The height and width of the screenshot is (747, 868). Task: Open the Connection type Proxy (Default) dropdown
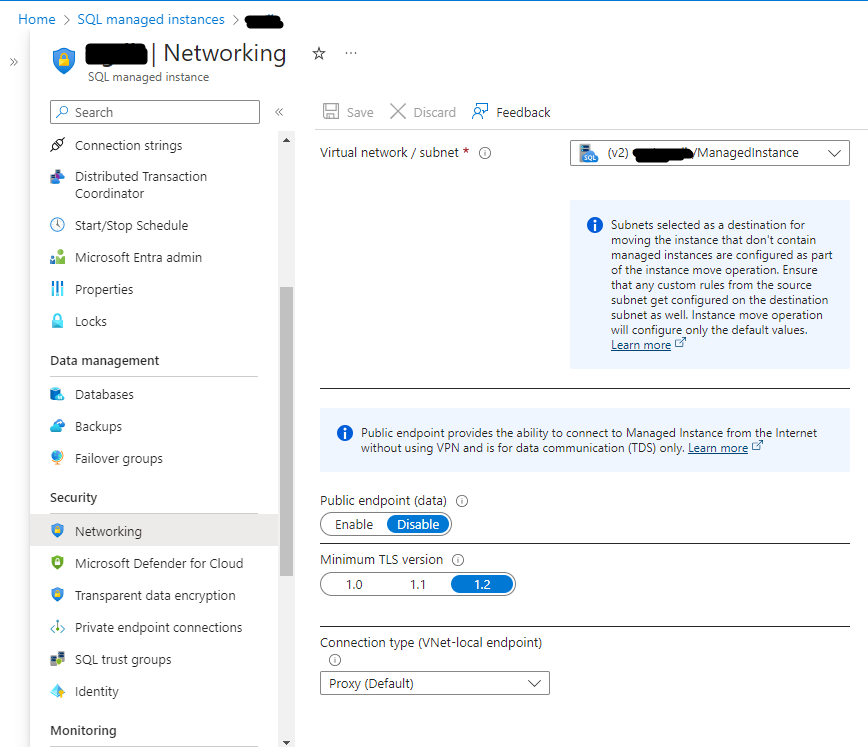[x=435, y=683]
